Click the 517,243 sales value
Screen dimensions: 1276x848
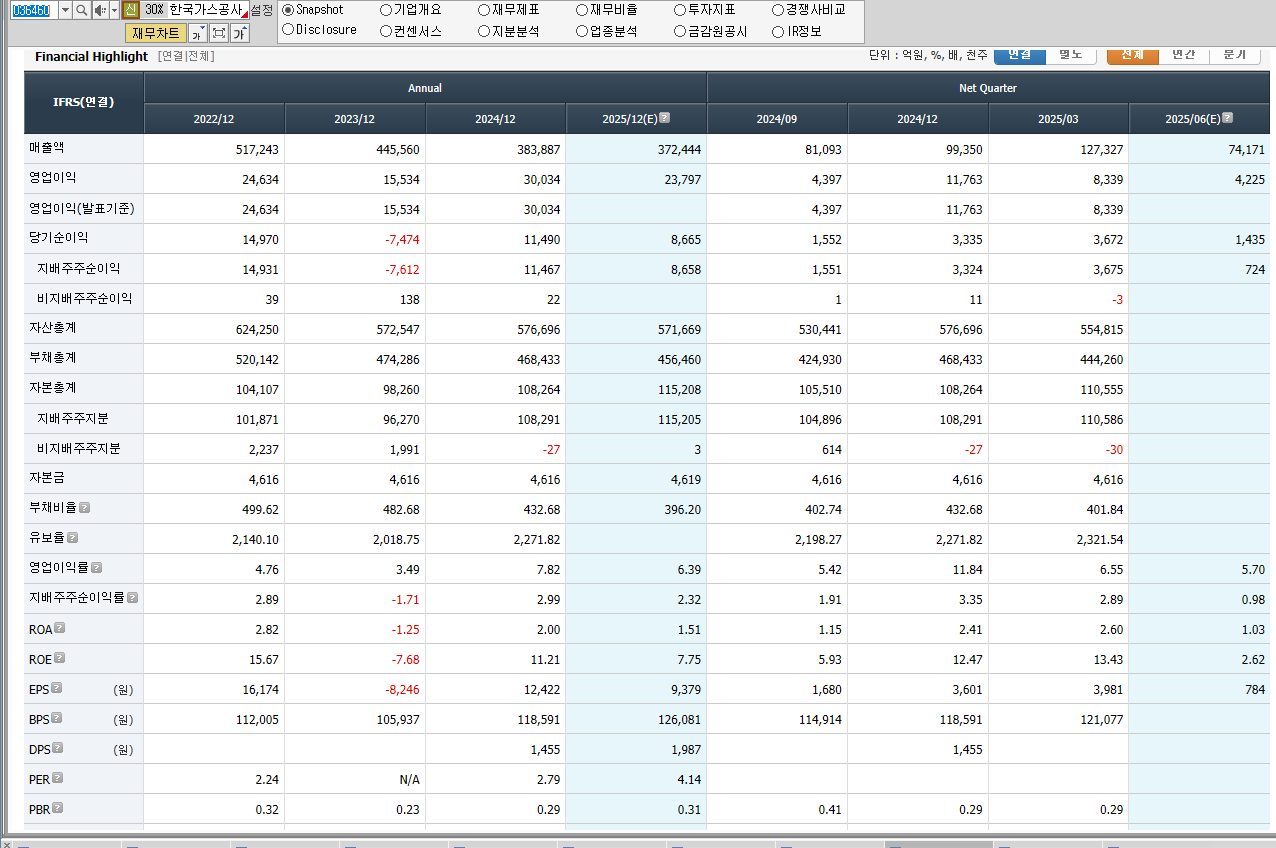coord(257,149)
